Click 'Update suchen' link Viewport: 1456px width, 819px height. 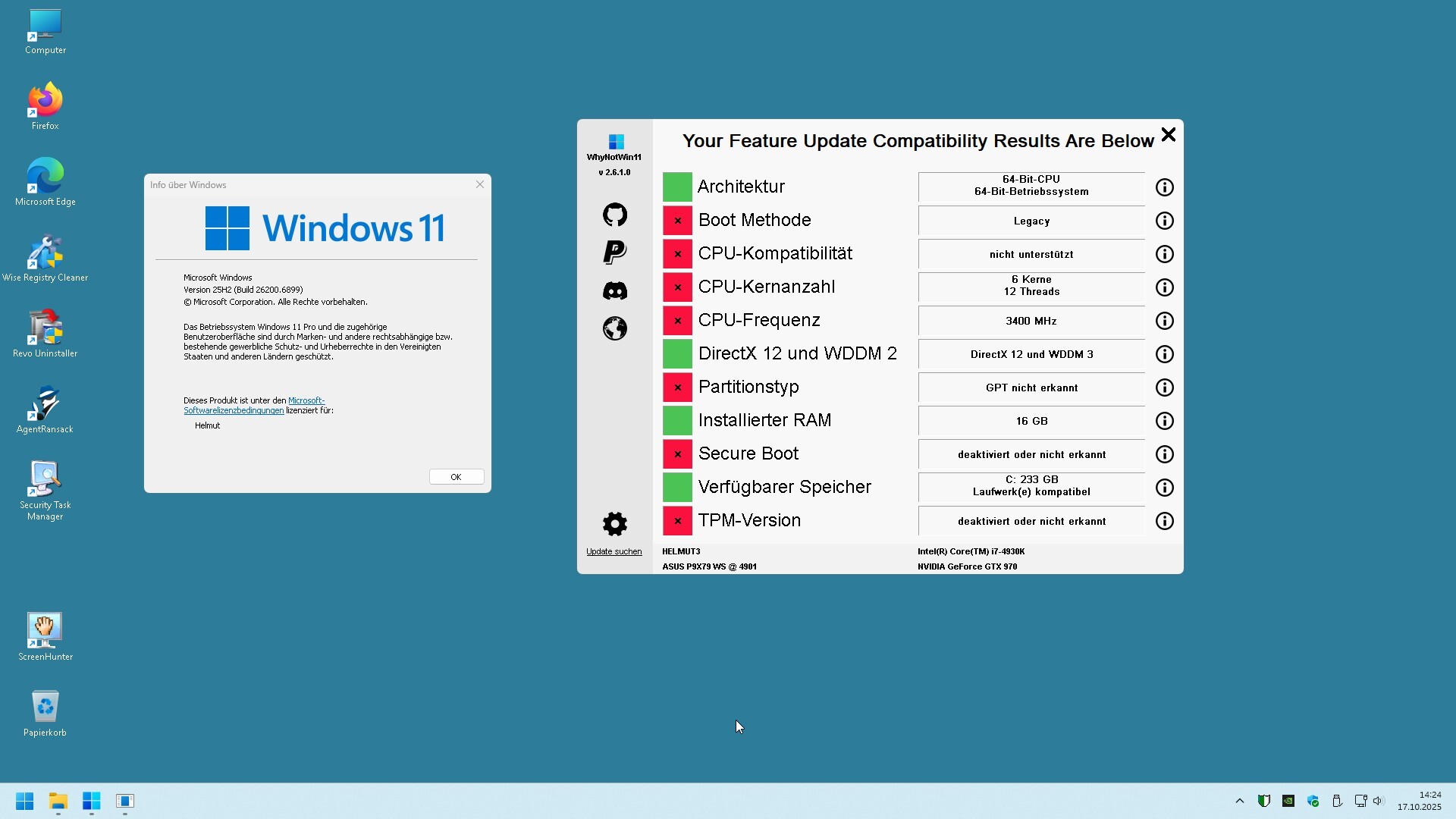click(x=613, y=551)
